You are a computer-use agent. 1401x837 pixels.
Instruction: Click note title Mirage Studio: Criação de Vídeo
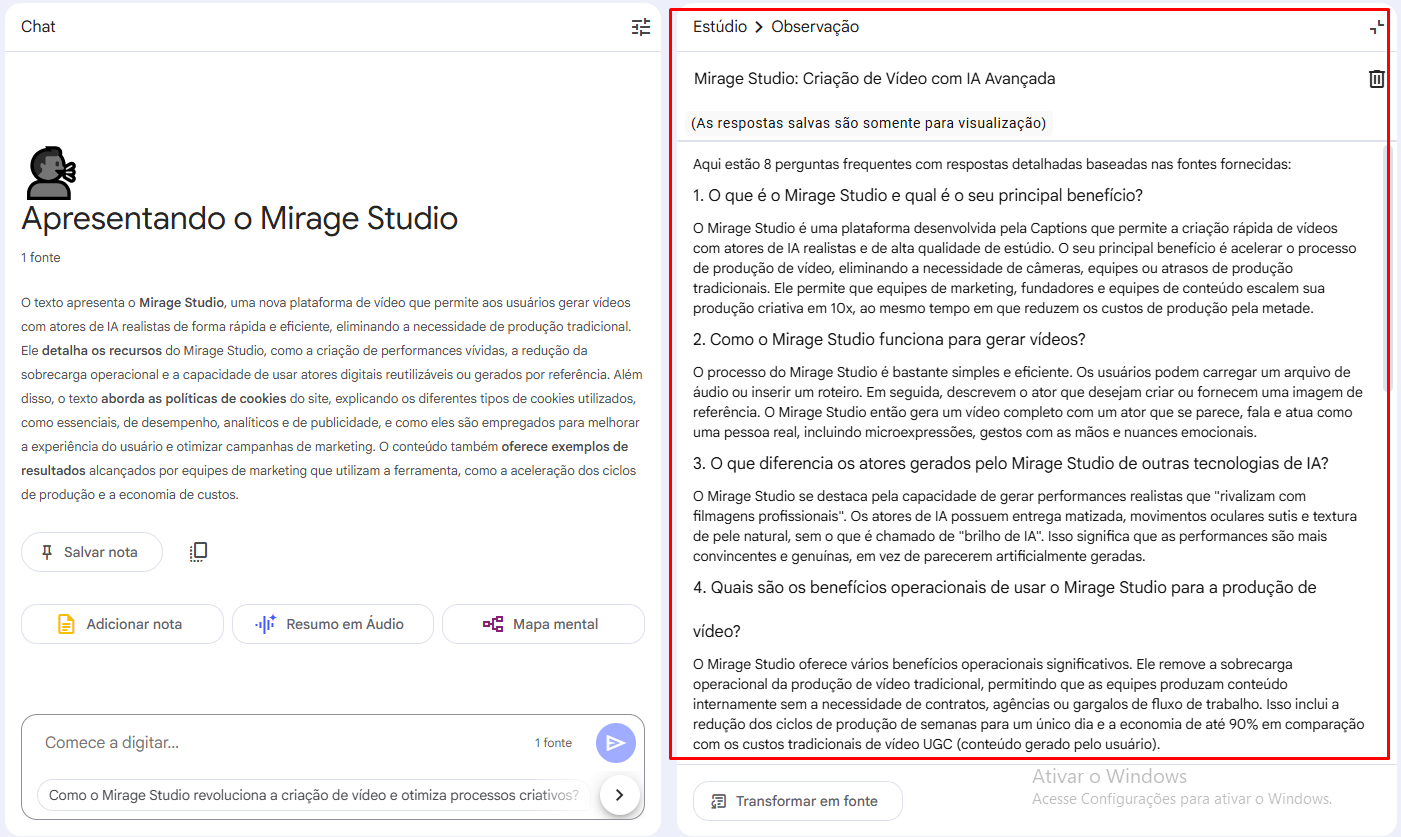(874, 79)
